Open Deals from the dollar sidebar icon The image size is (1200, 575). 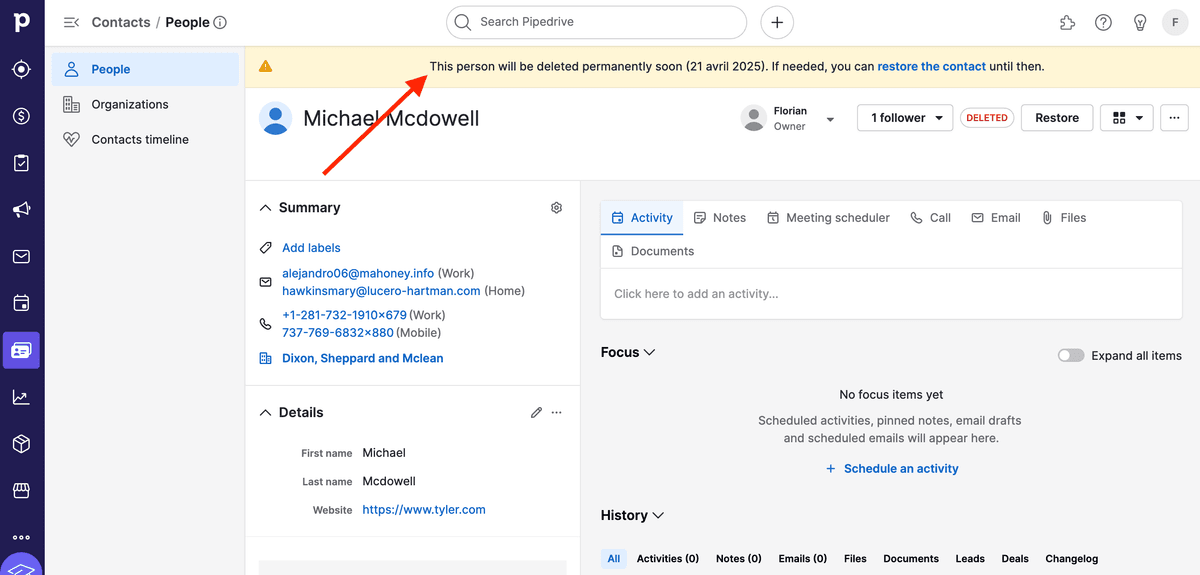[21, 116]
